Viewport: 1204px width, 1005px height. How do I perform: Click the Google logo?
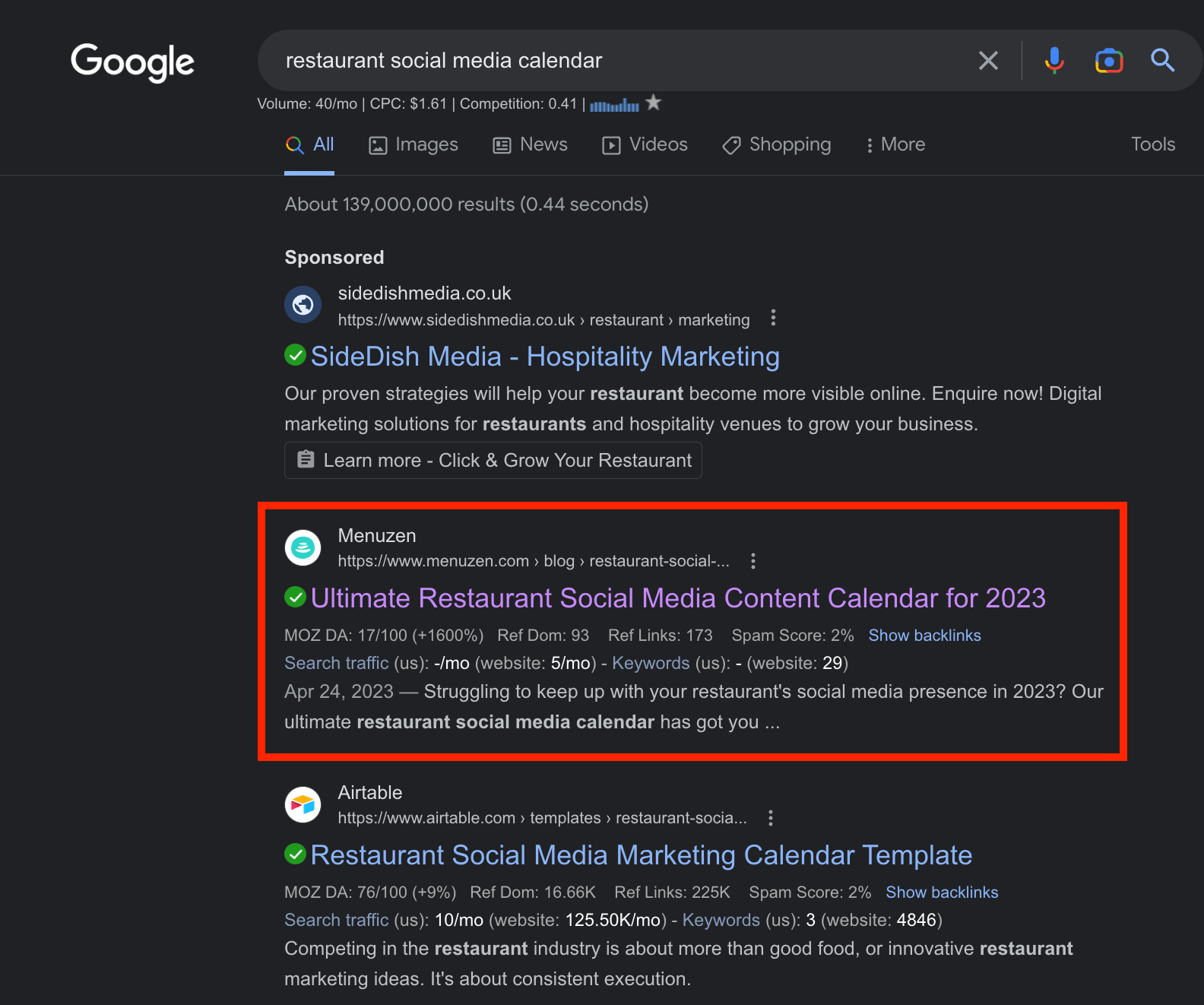(x=132, y=62)
